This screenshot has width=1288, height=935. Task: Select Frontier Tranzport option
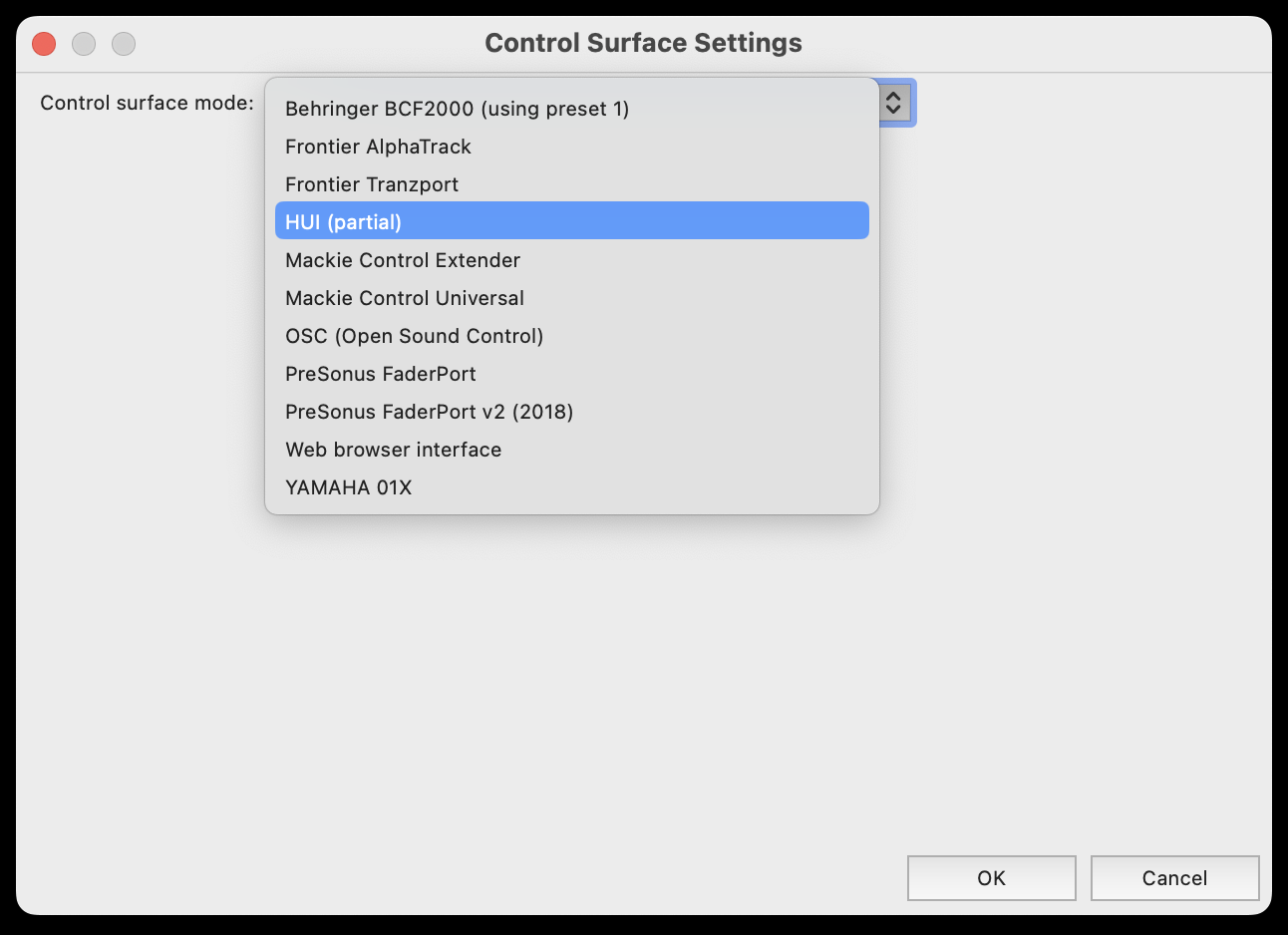click(x=571, y=184)
